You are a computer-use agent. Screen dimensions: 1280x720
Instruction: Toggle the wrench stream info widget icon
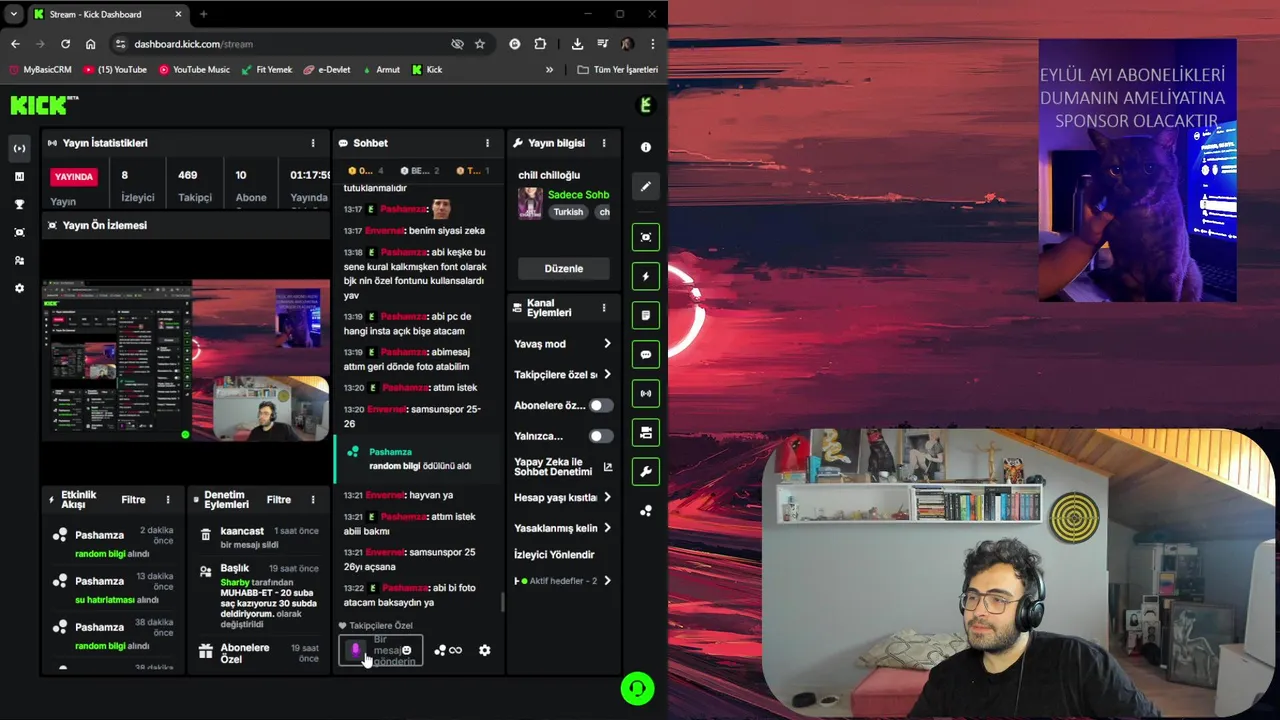tap(646, 471)
